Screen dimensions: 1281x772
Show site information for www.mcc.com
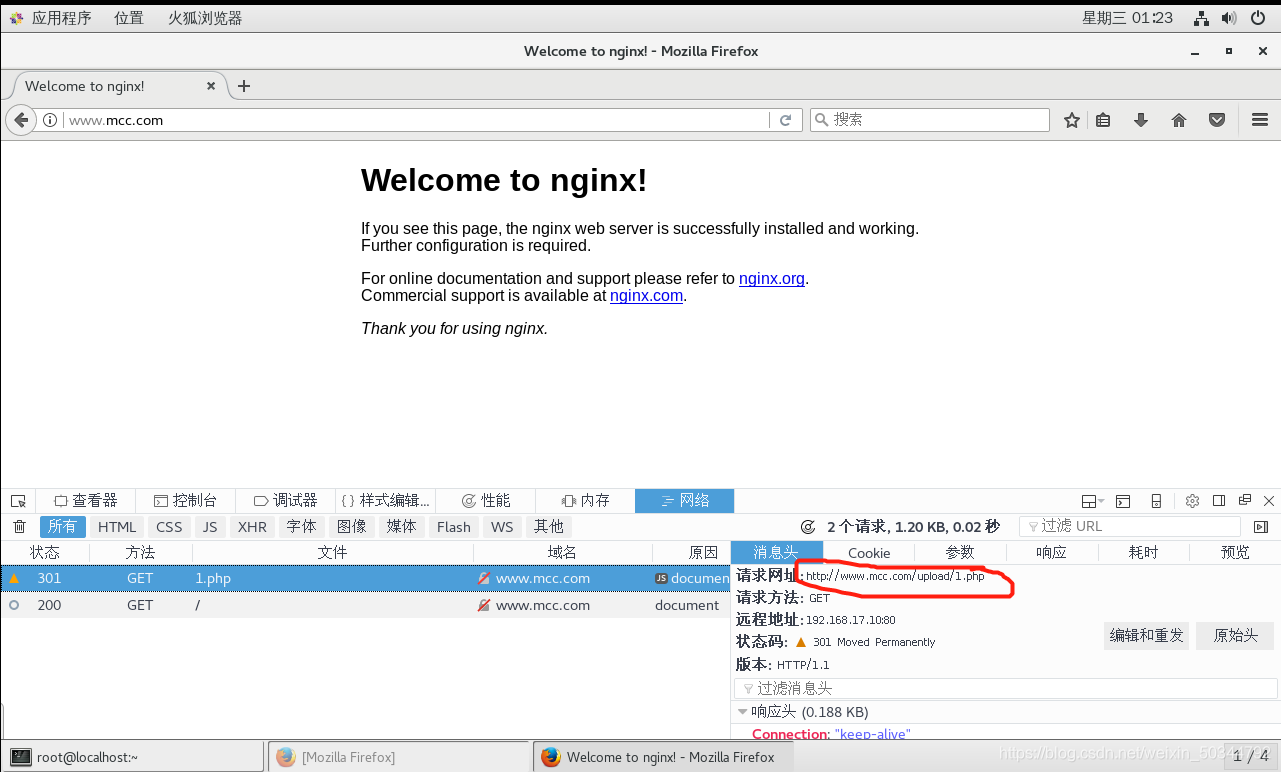[x=50, y=120]
